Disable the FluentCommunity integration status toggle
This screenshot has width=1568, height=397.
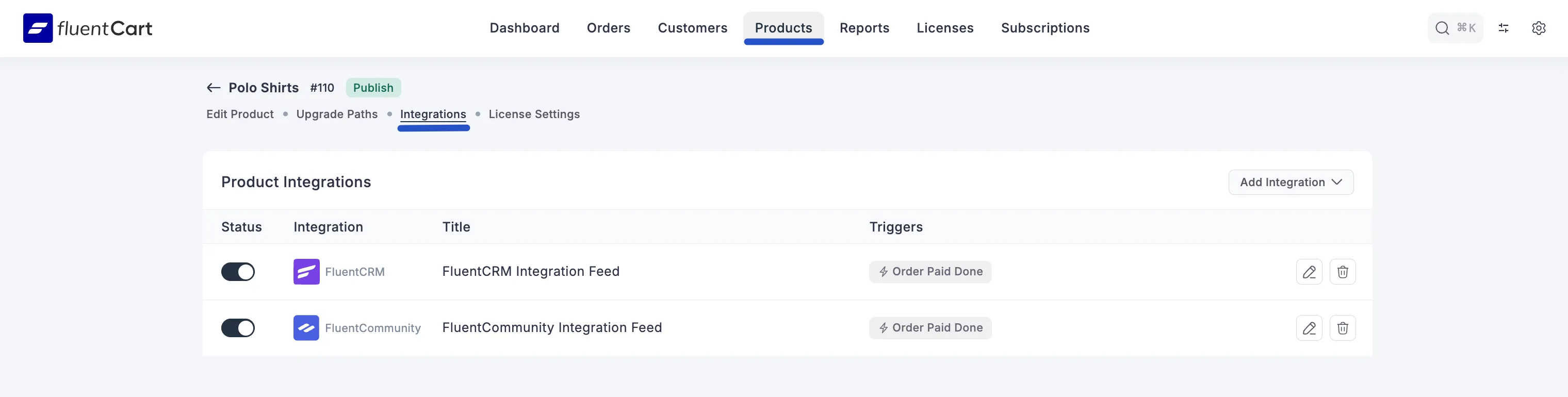(238, 327)
